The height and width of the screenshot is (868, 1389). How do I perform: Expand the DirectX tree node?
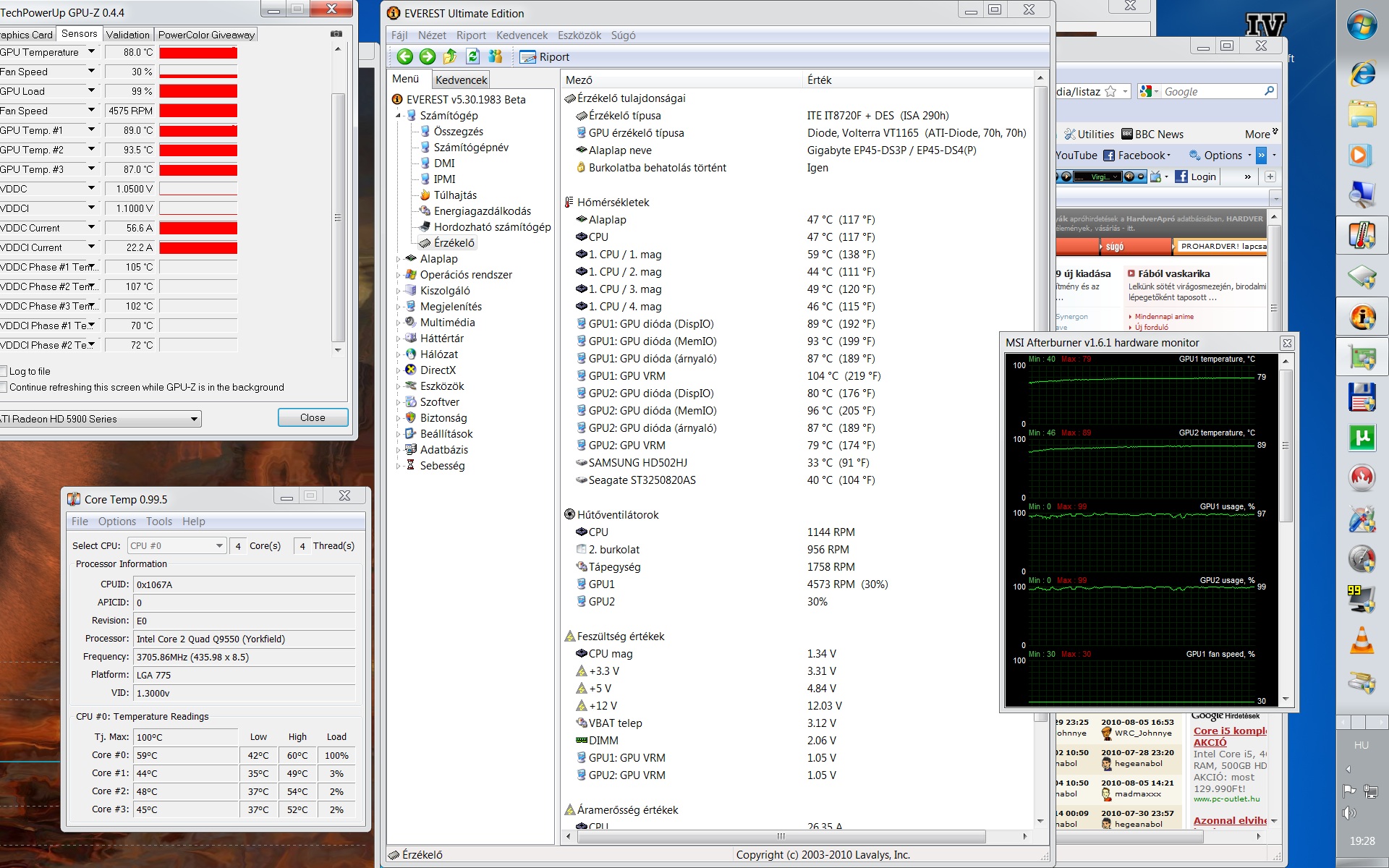coord(398,370)
